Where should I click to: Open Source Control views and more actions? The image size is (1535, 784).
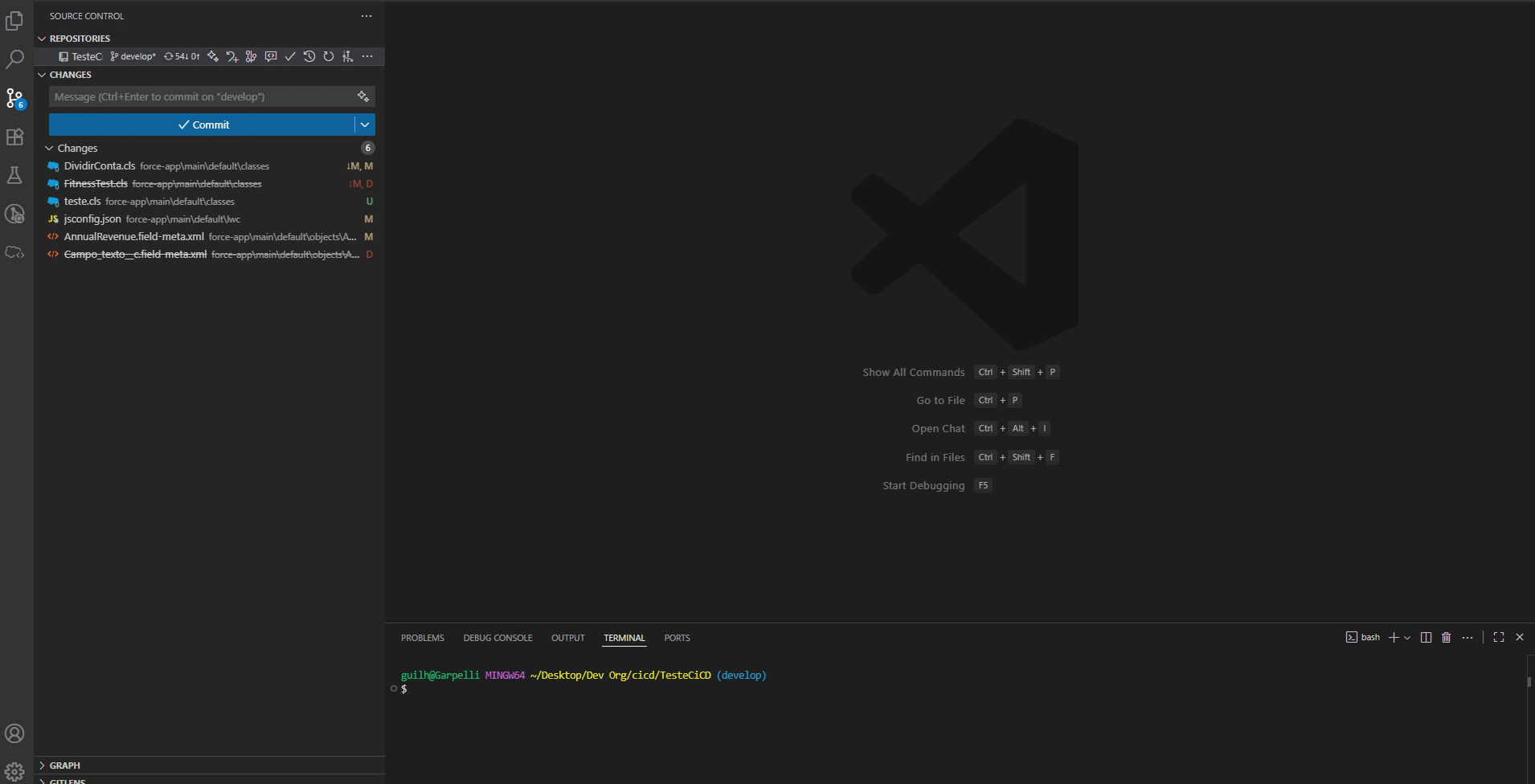(366, 16)
